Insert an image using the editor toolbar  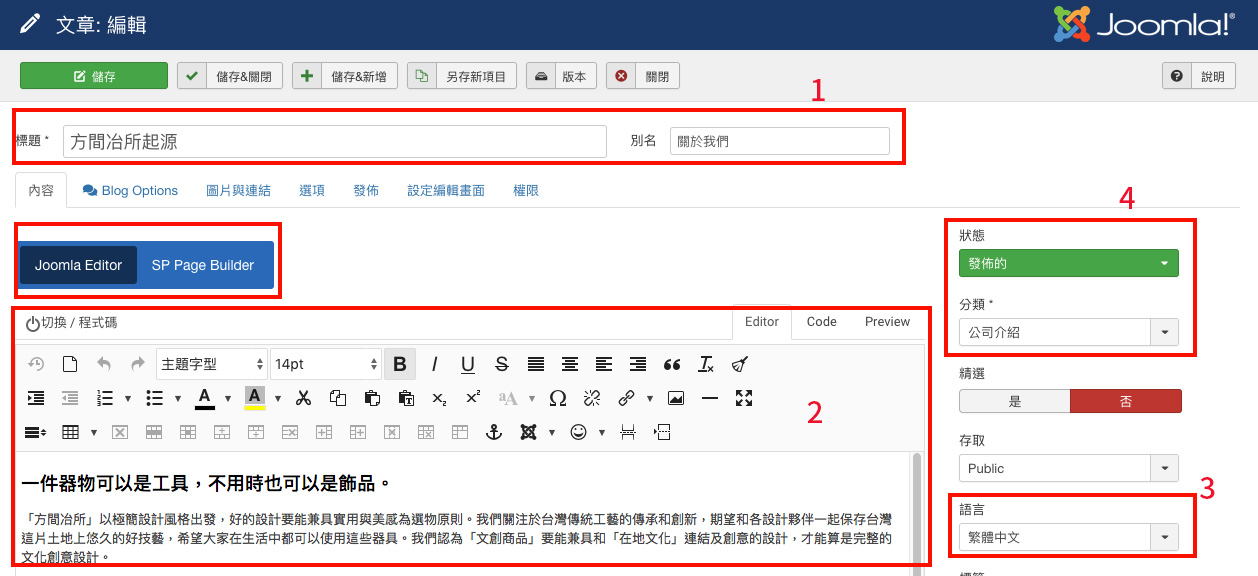point(676,397)
